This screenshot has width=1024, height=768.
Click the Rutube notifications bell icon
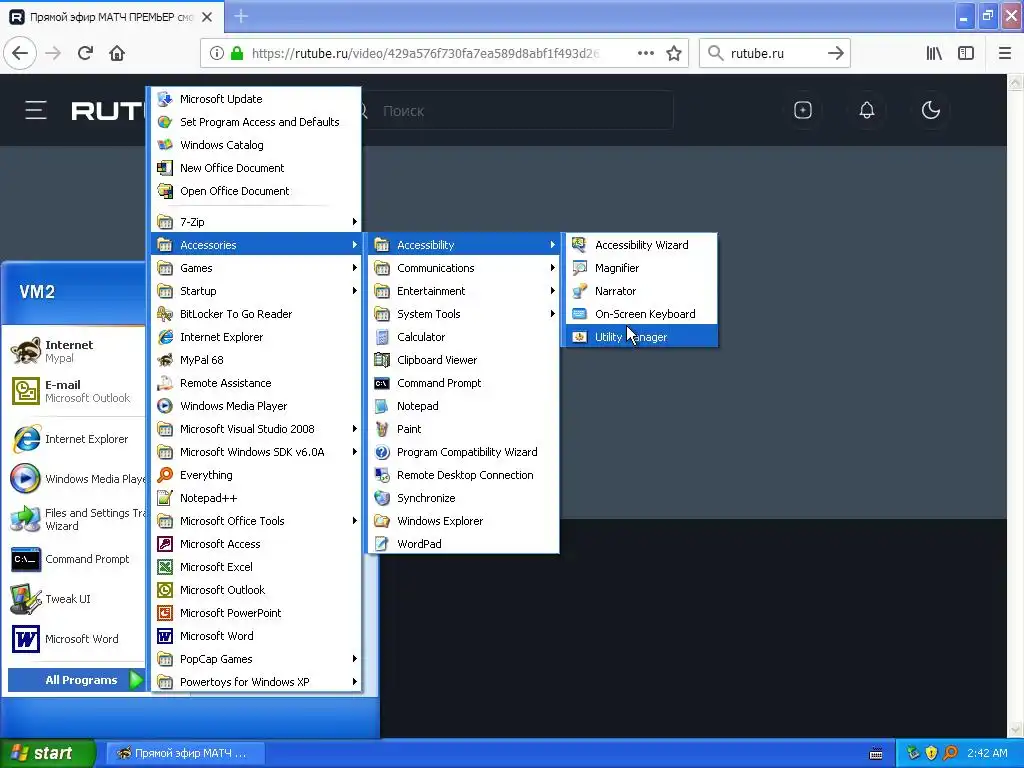coord(867,110)
